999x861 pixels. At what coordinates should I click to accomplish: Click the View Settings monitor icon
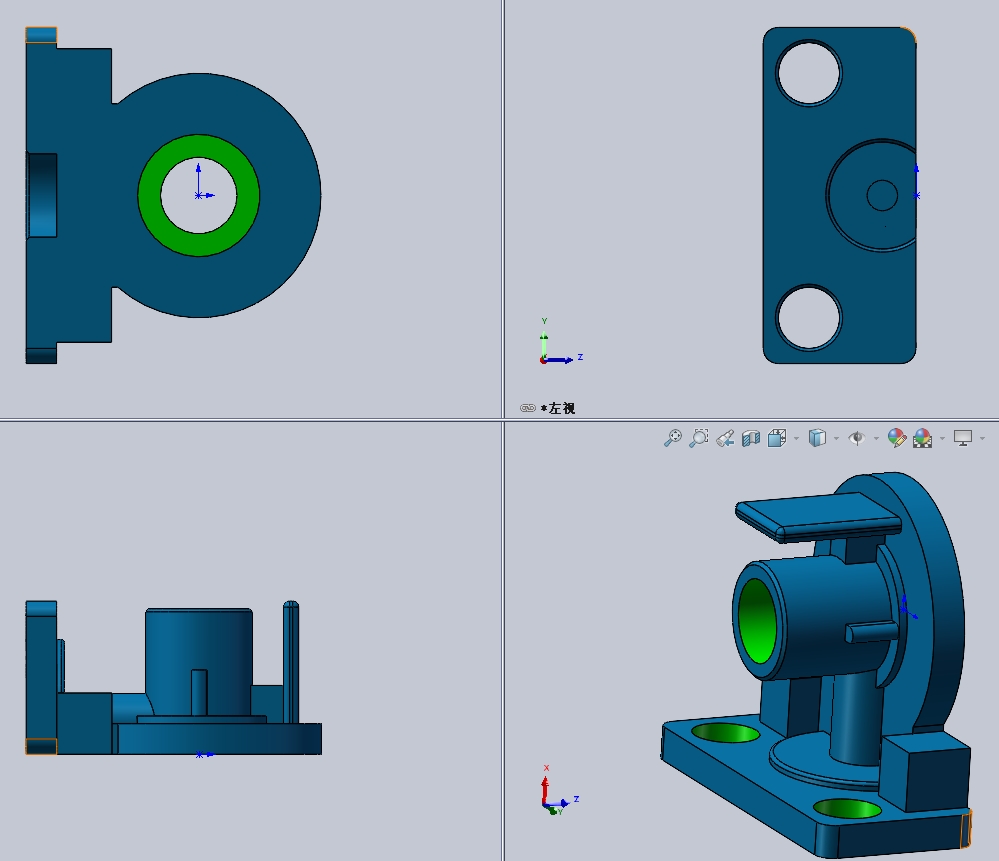coord(963,438)
